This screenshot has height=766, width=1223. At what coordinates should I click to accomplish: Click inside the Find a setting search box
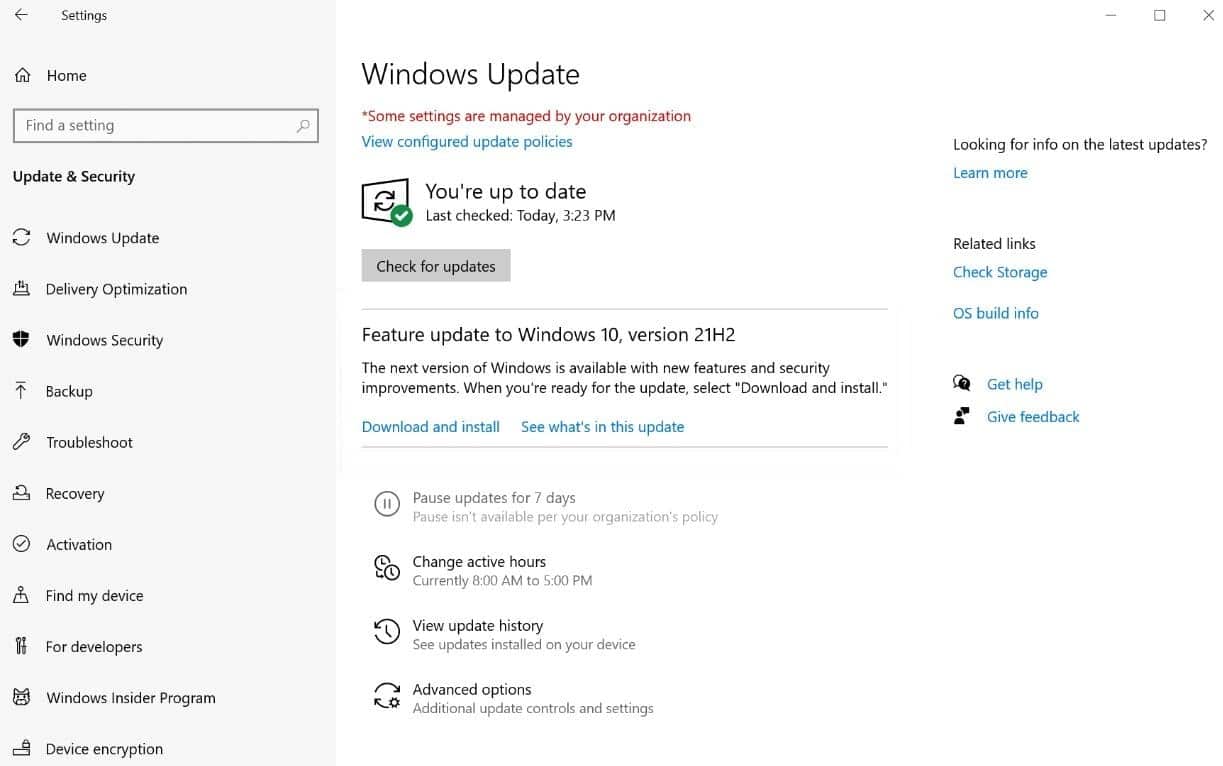pos(166,126)
